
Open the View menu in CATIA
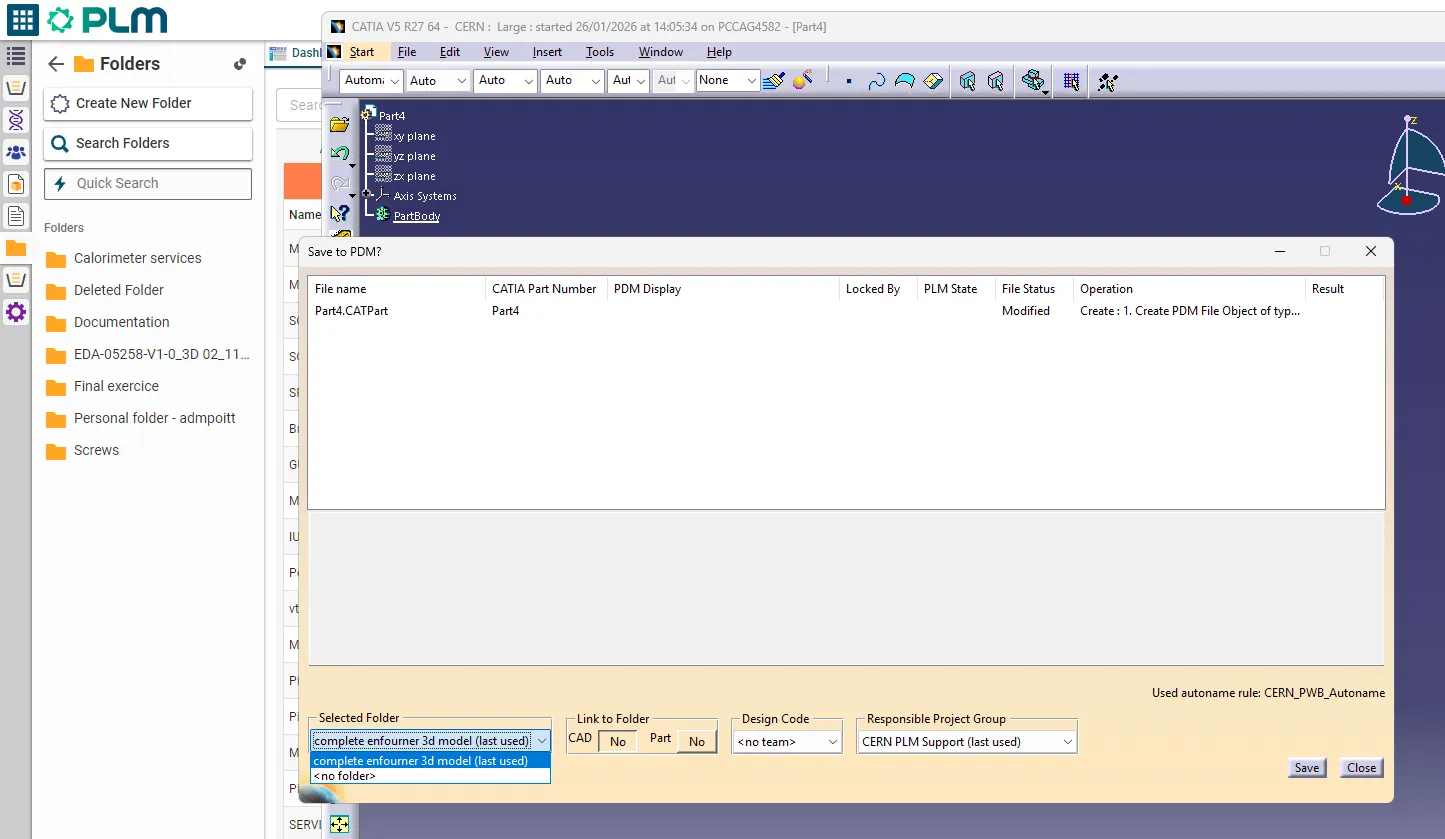click(x=496, y=52)
